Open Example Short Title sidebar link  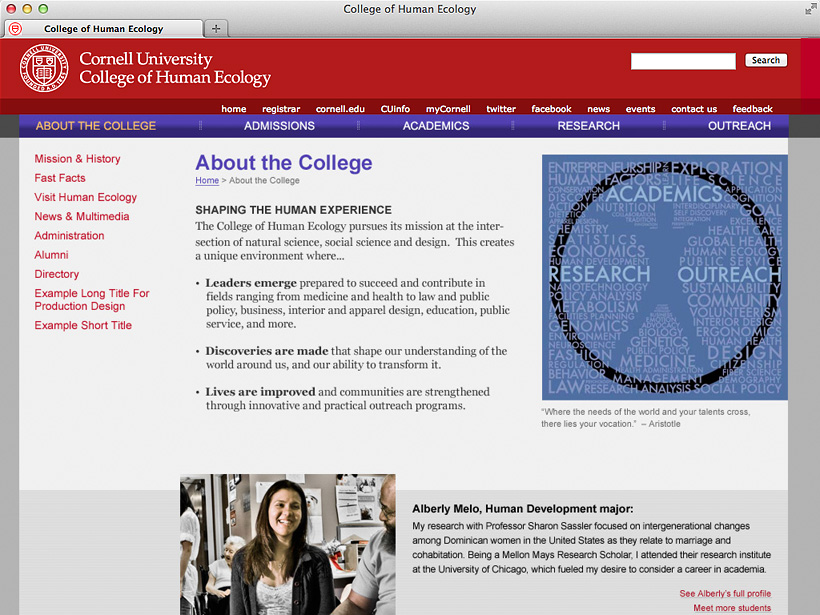tap(83, 325)
